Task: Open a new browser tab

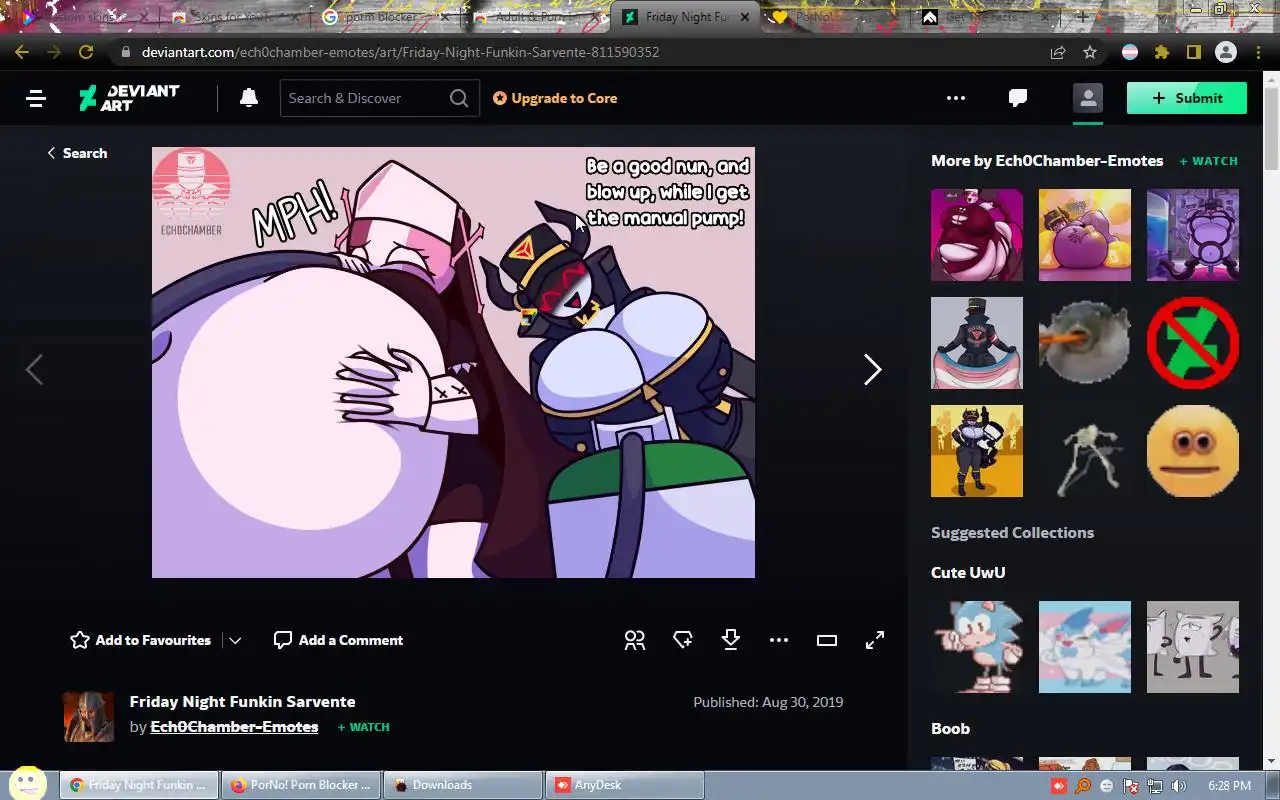Action: tap(1082, 17)
